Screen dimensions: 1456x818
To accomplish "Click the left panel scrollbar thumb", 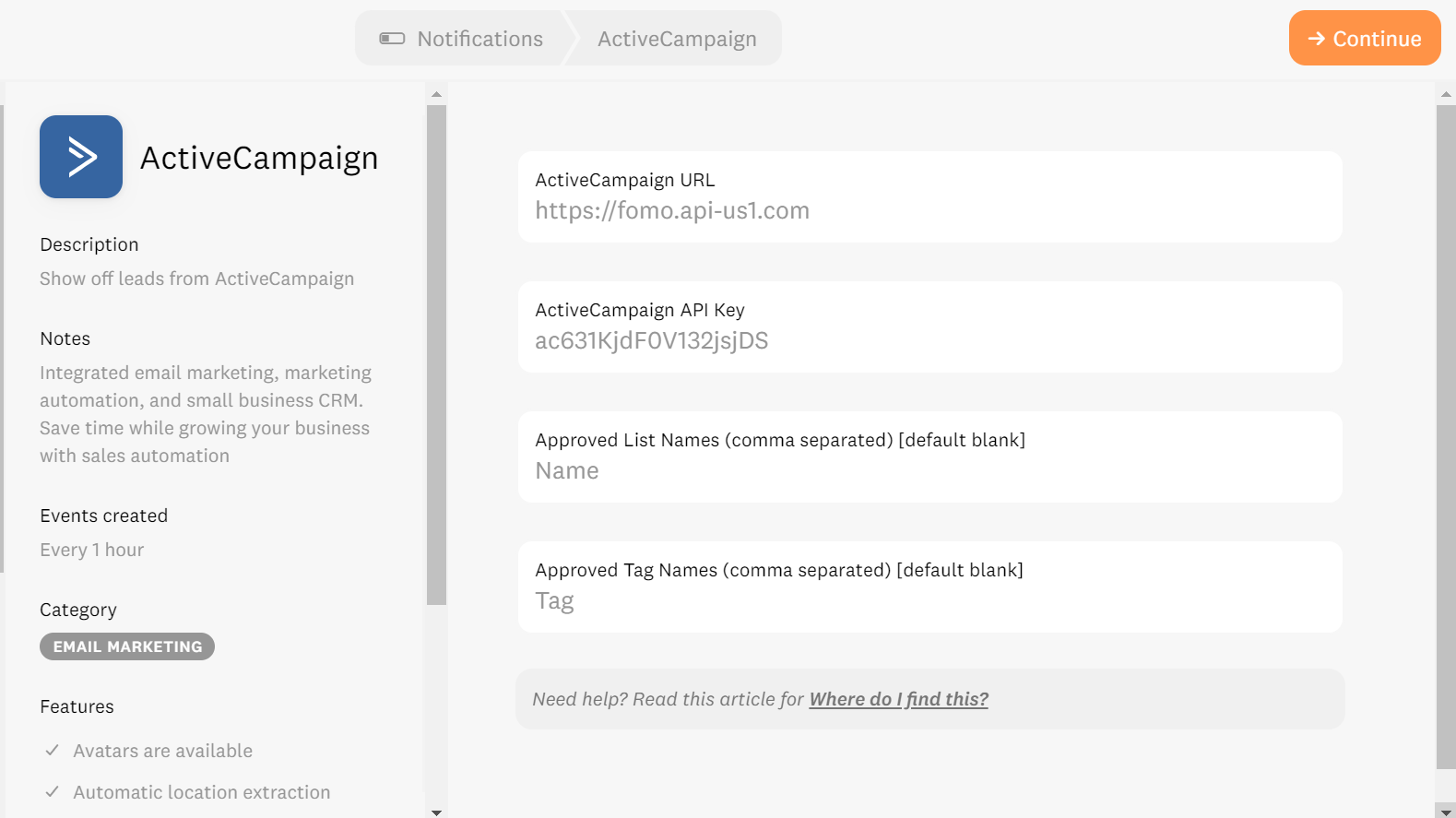I will pos(437,355).
